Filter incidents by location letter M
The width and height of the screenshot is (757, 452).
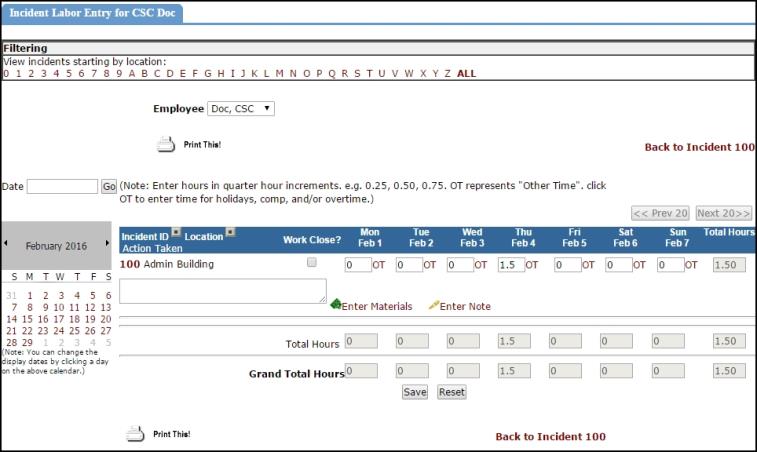click(280, 74)
